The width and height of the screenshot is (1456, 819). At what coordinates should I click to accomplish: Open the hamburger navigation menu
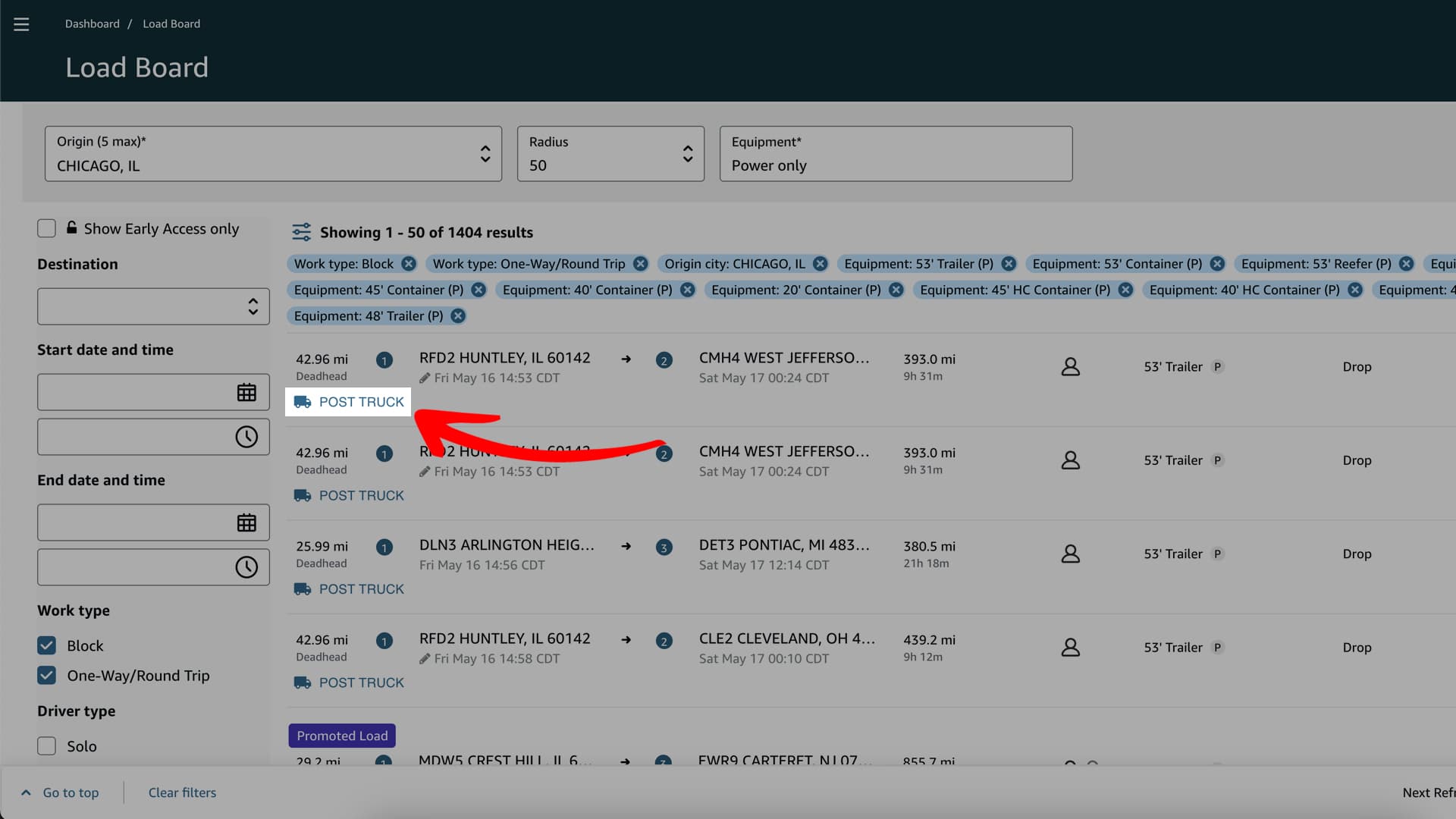click(21, 24)
